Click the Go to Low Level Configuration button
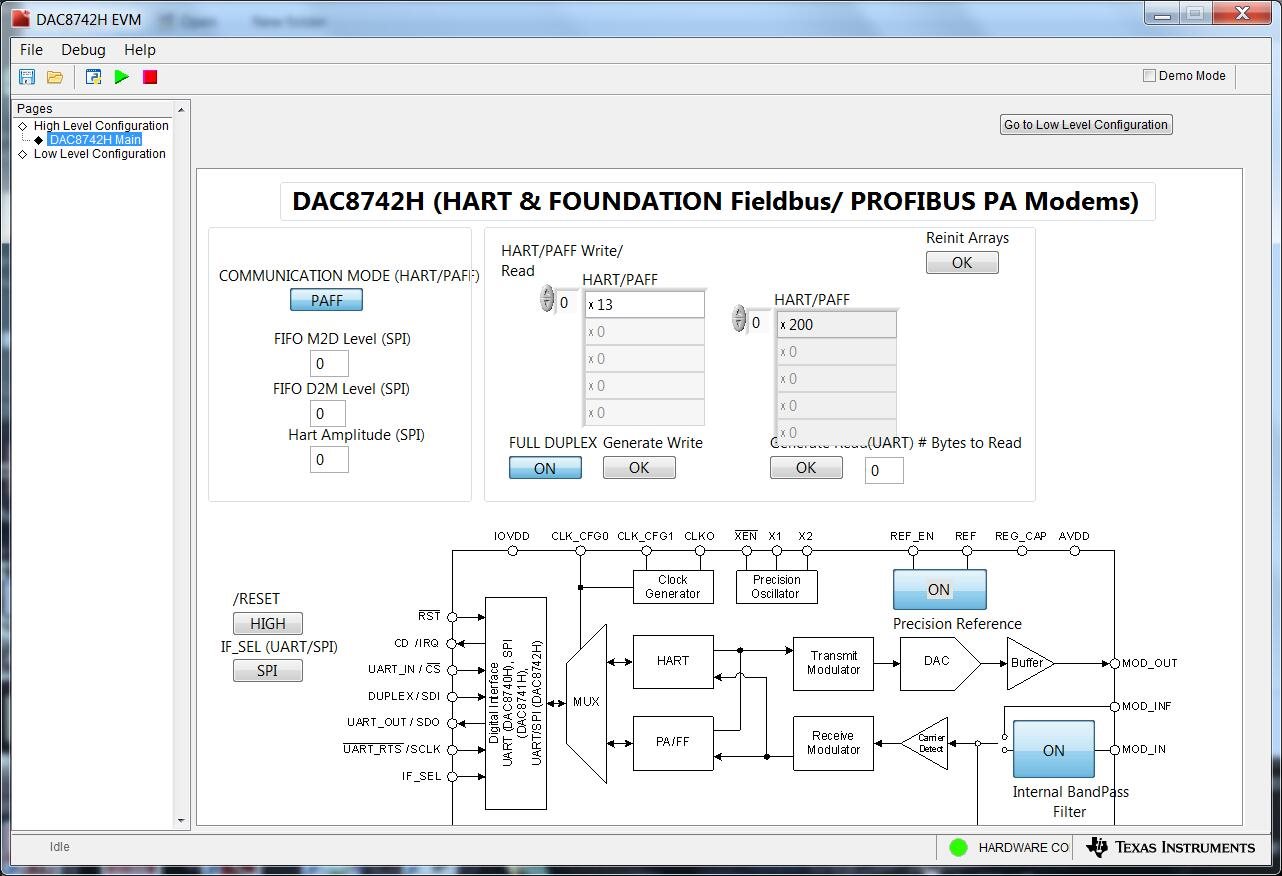Screen dimensions: 1282x876 1086,125
